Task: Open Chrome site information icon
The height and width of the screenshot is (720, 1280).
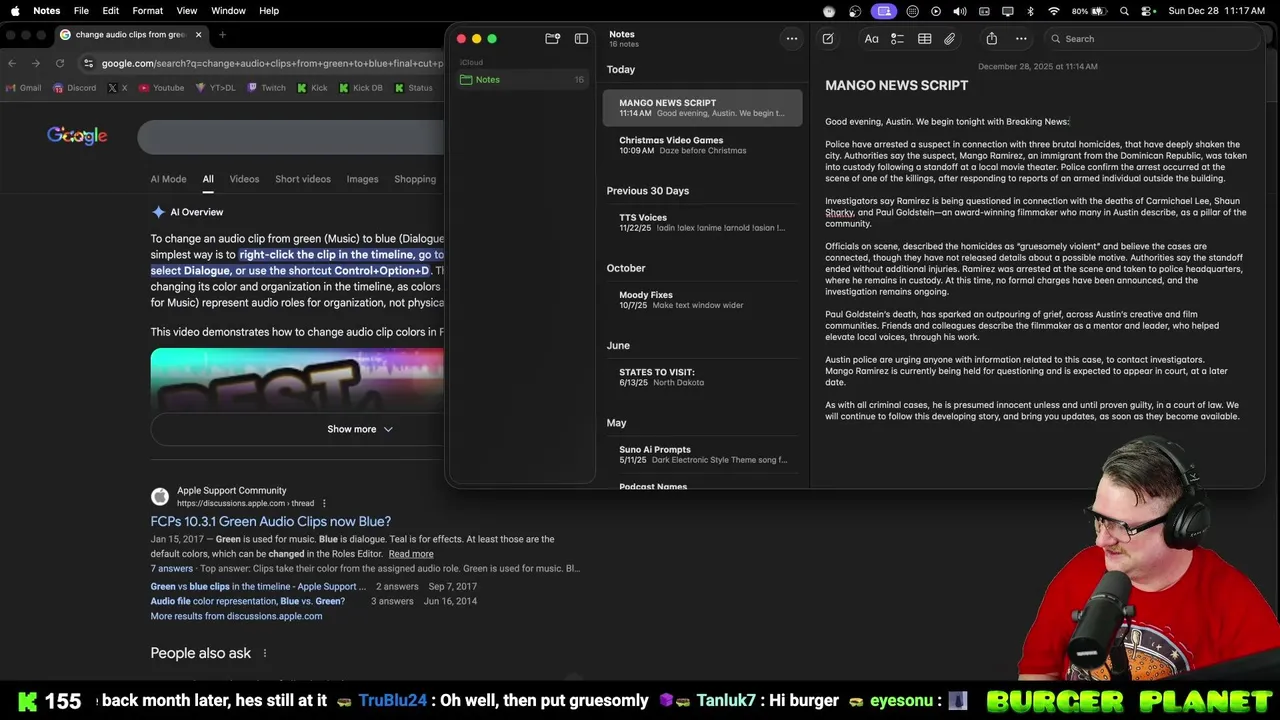Action: point(88,63)
